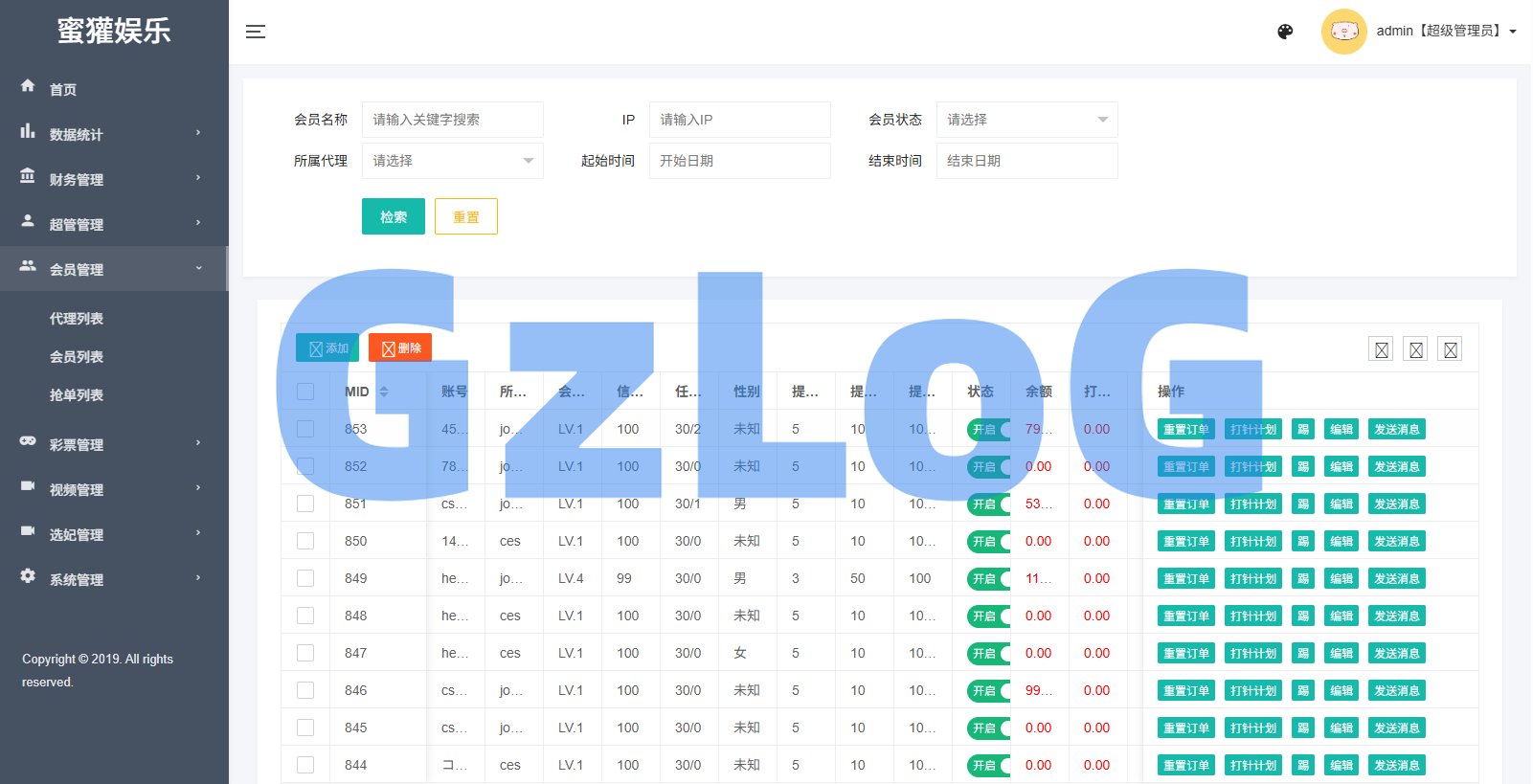Click the home icon beside 首页
Screen dimensions: 1533x784
coord(28,86)
